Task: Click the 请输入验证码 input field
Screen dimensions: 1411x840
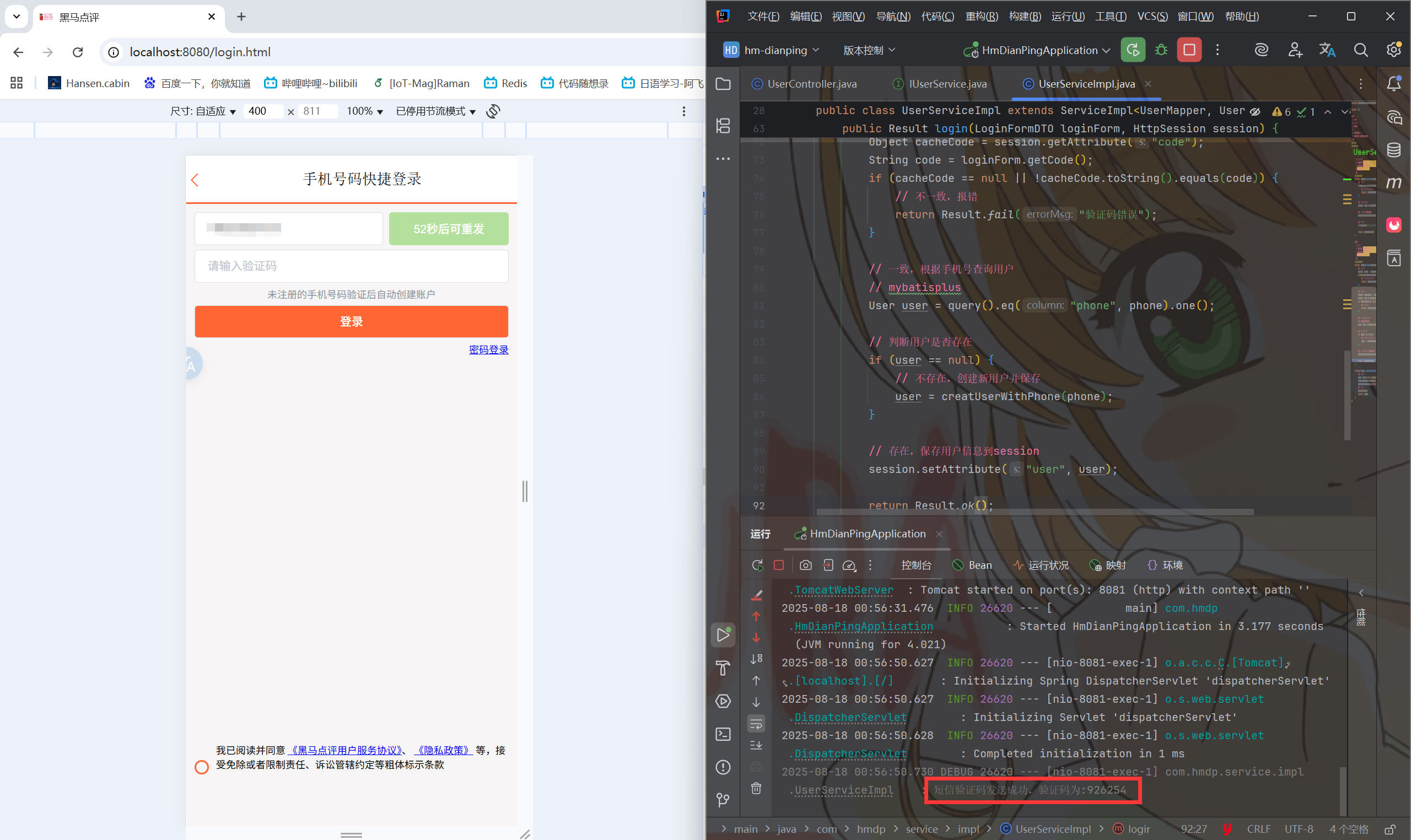Action: [351, 266]
